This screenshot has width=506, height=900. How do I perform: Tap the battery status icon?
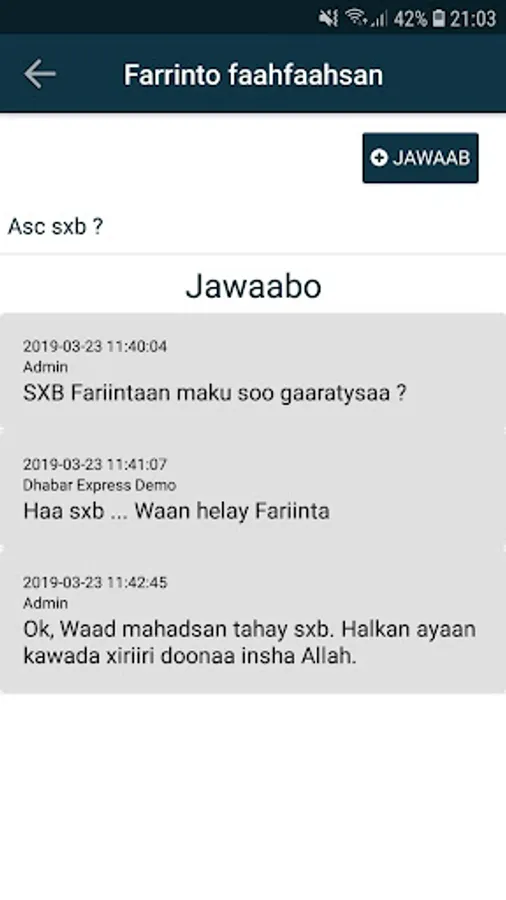[x=438, y=18]
